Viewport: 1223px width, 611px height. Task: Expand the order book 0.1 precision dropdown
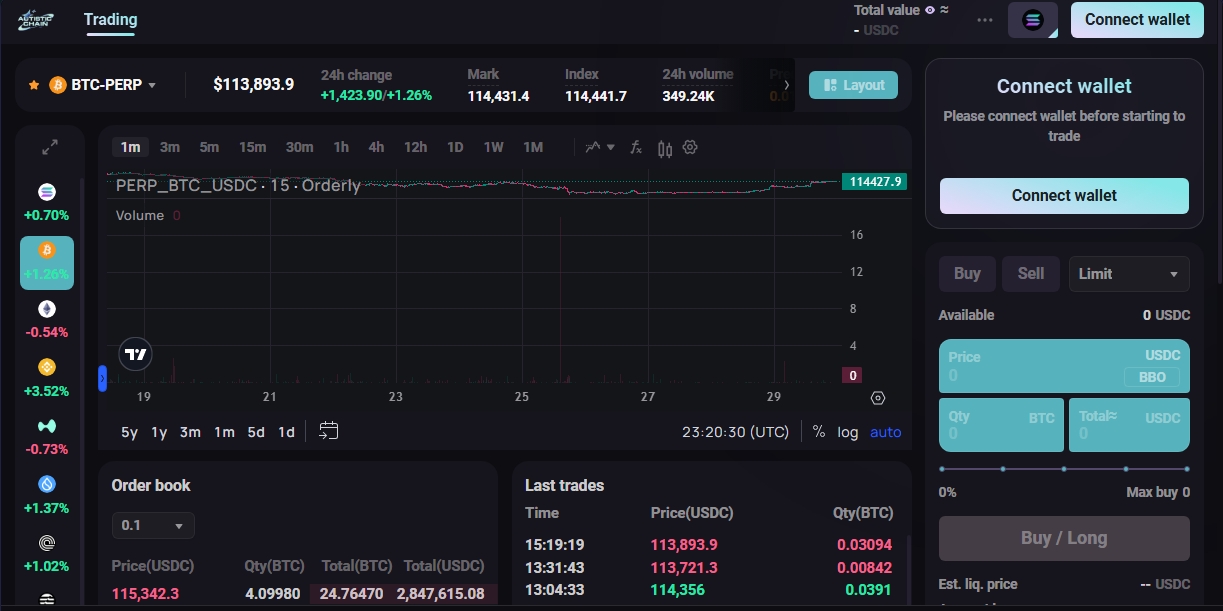[x=153, y=525]
